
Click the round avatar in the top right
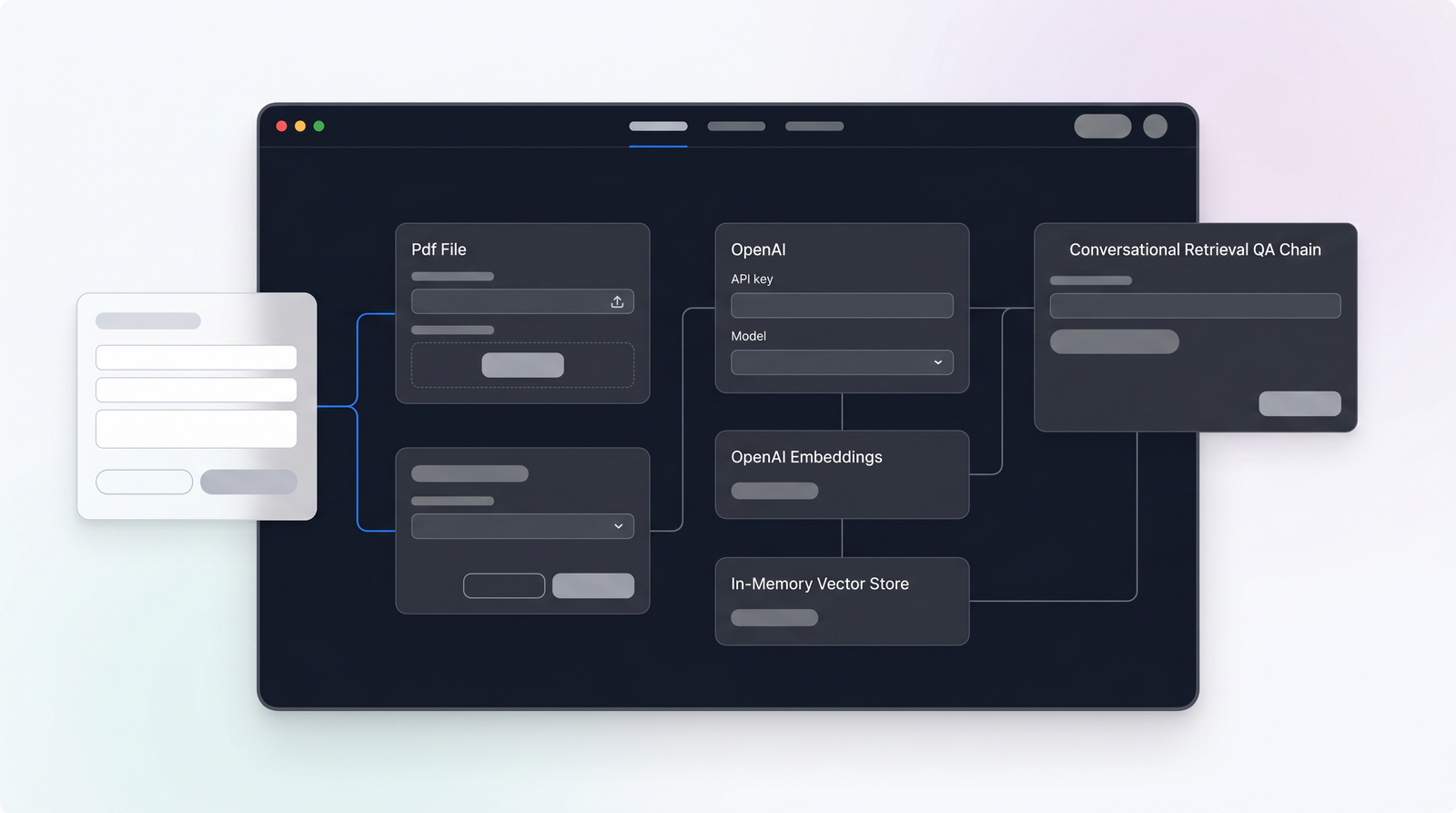point(1155,127)
